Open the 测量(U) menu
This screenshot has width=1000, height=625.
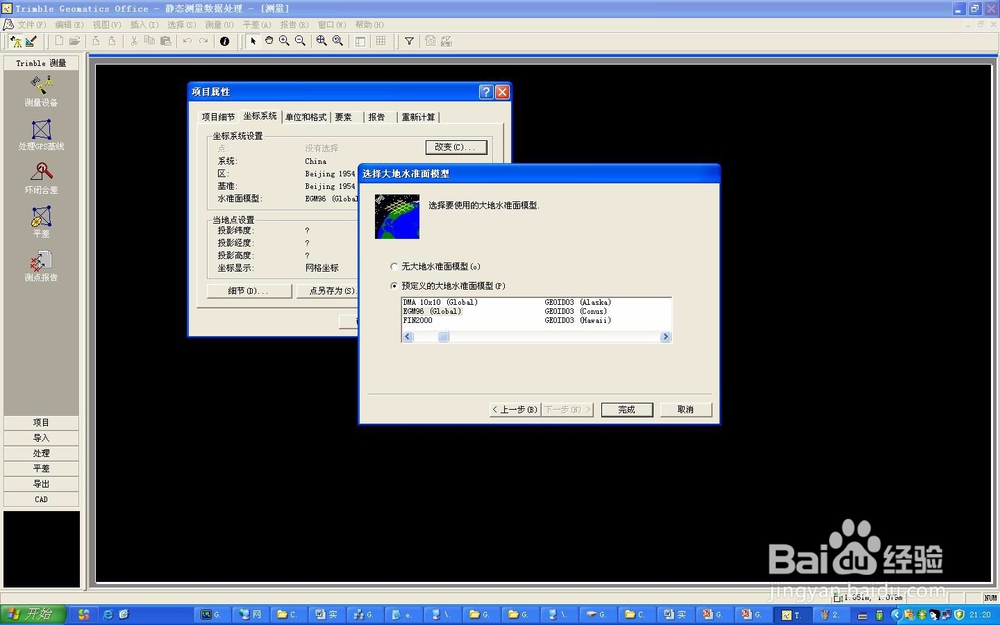point(219,25)
